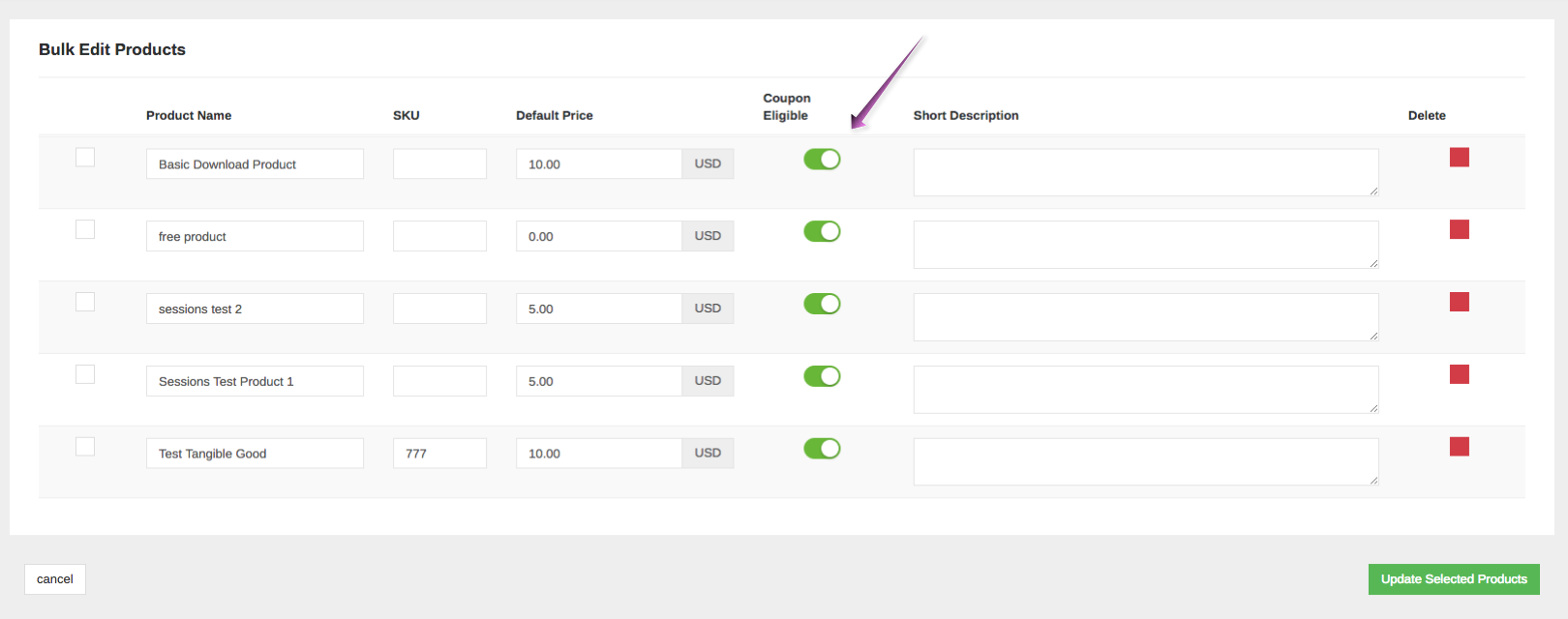Click SKU field for free product
The image size is (1568, 619).
(x=439, y=236)
